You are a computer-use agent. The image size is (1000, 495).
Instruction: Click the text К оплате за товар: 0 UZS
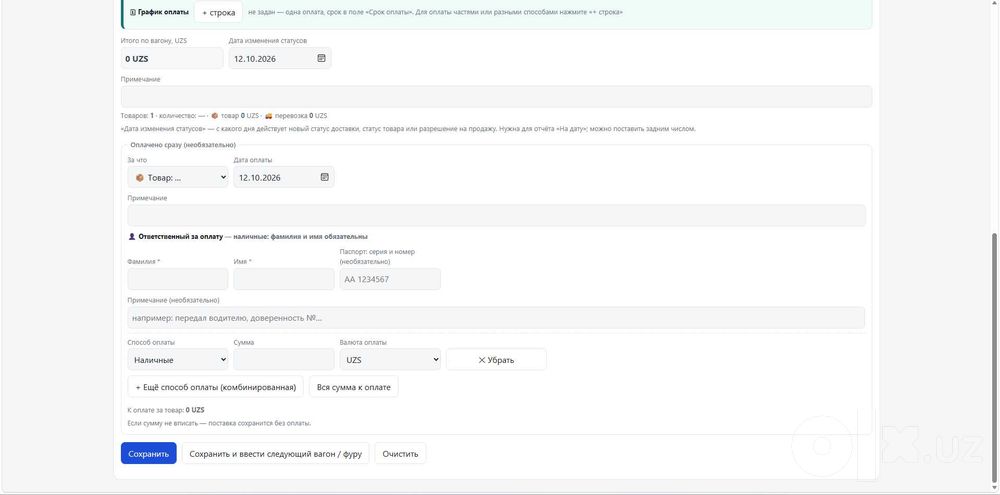[166, 410]
